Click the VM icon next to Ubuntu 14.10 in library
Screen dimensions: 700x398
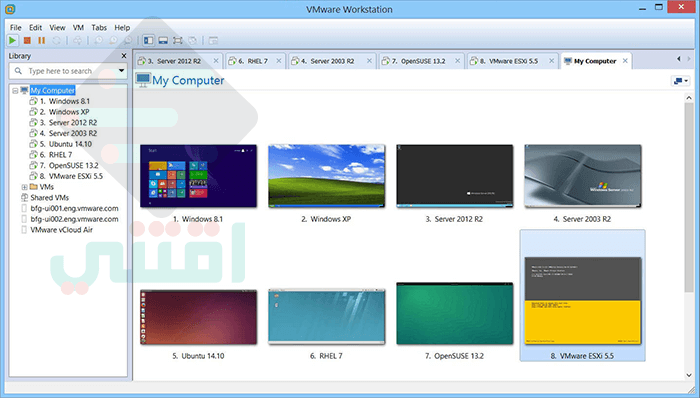point(33,144)
